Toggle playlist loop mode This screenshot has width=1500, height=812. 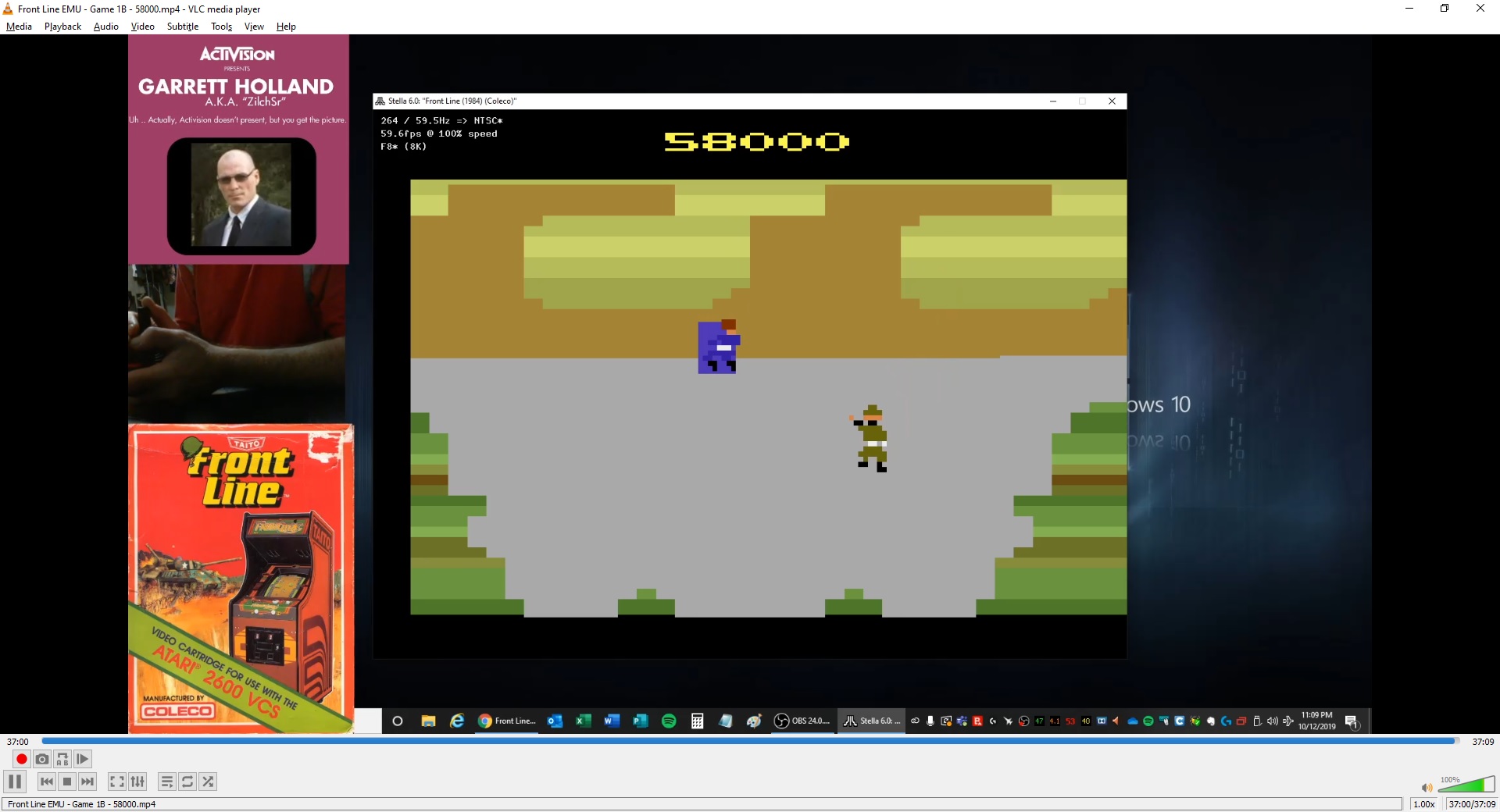[x=187, y=782]
